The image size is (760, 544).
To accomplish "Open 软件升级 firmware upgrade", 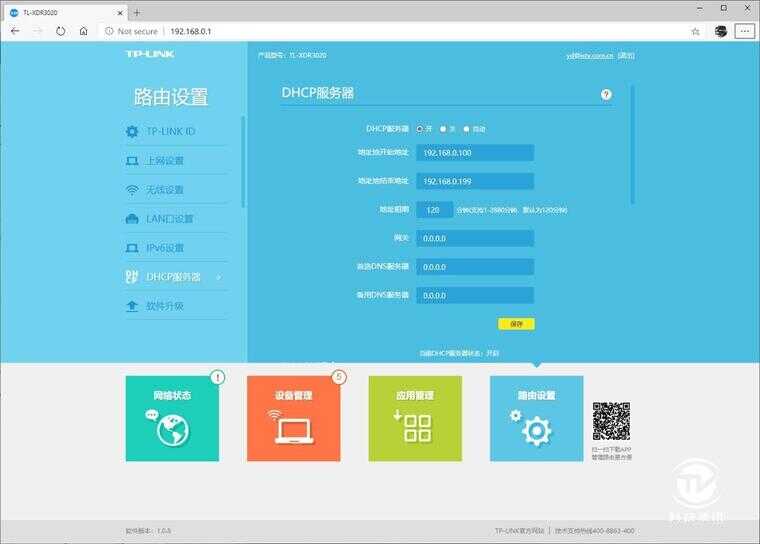I will [165, 306].
